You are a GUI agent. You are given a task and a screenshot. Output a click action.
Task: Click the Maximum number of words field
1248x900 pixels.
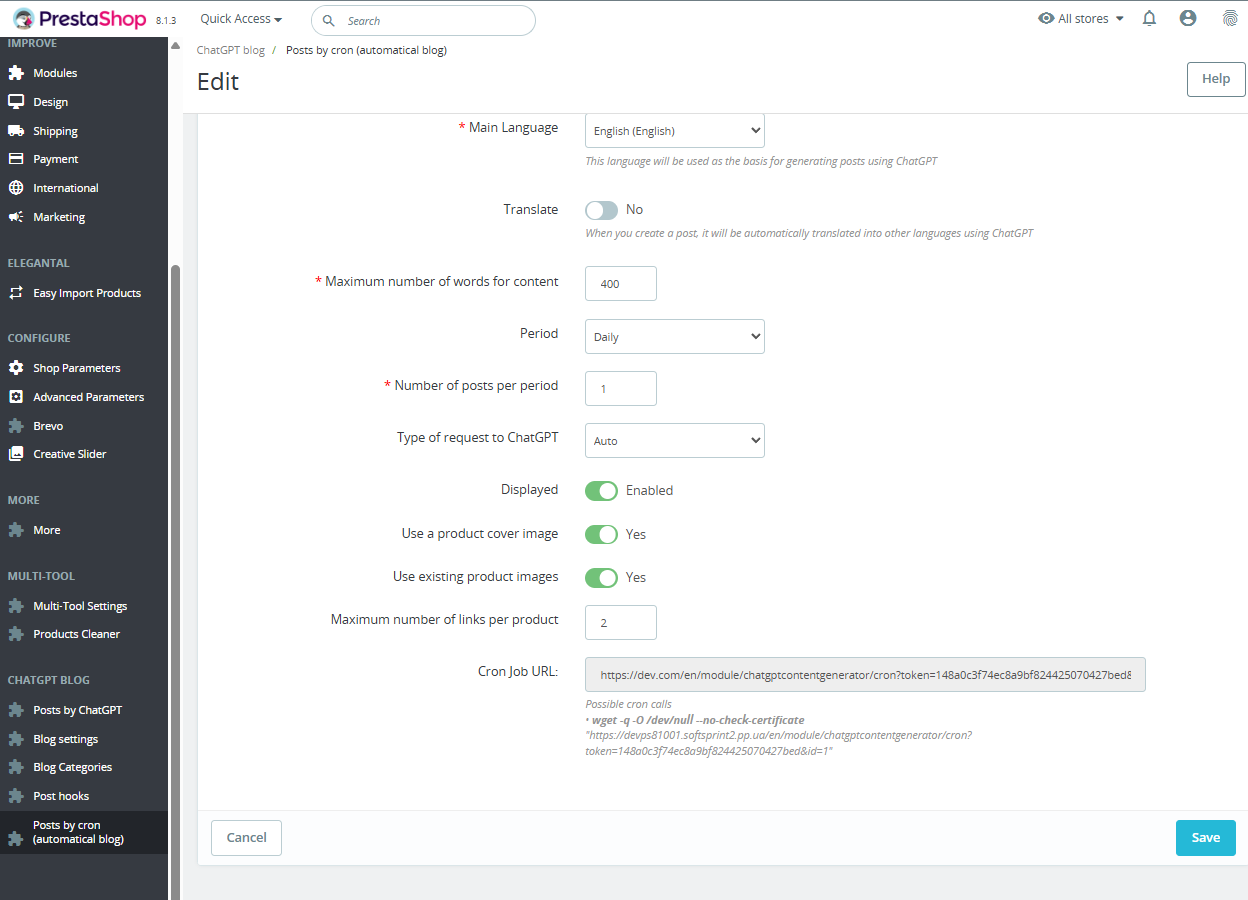pos(621,283)
